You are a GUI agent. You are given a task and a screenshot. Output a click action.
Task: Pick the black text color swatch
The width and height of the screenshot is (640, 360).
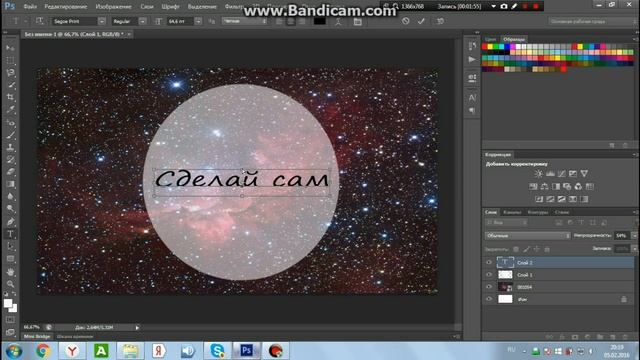point(320,21)
